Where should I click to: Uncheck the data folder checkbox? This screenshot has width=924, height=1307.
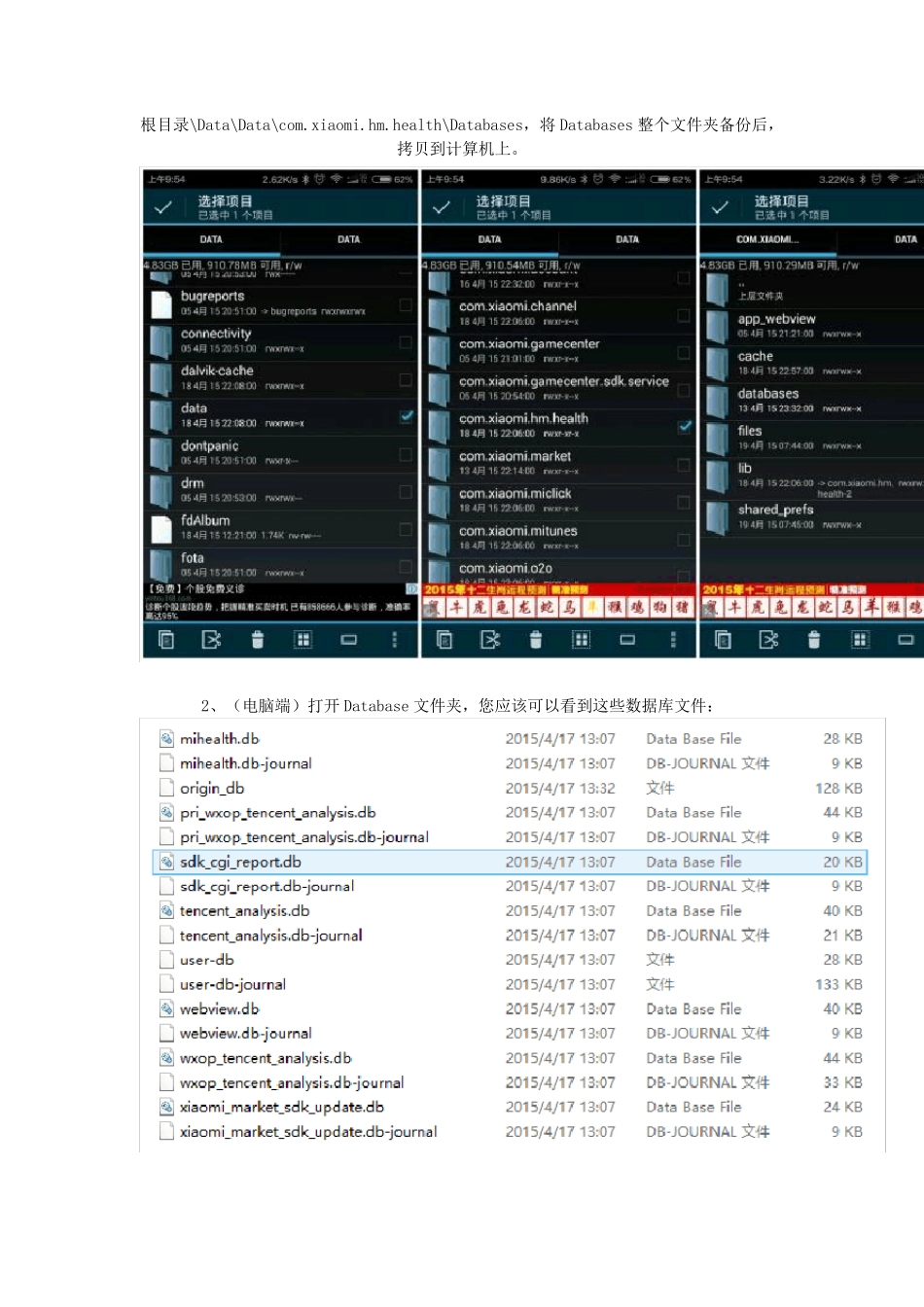coord(407,416)
